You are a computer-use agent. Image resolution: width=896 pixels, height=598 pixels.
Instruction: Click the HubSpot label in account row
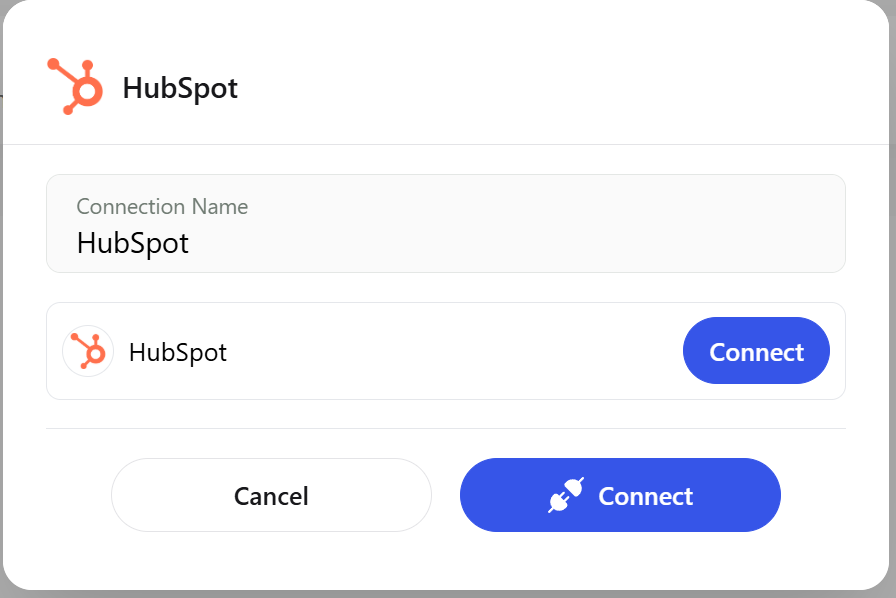coord(178,352)
